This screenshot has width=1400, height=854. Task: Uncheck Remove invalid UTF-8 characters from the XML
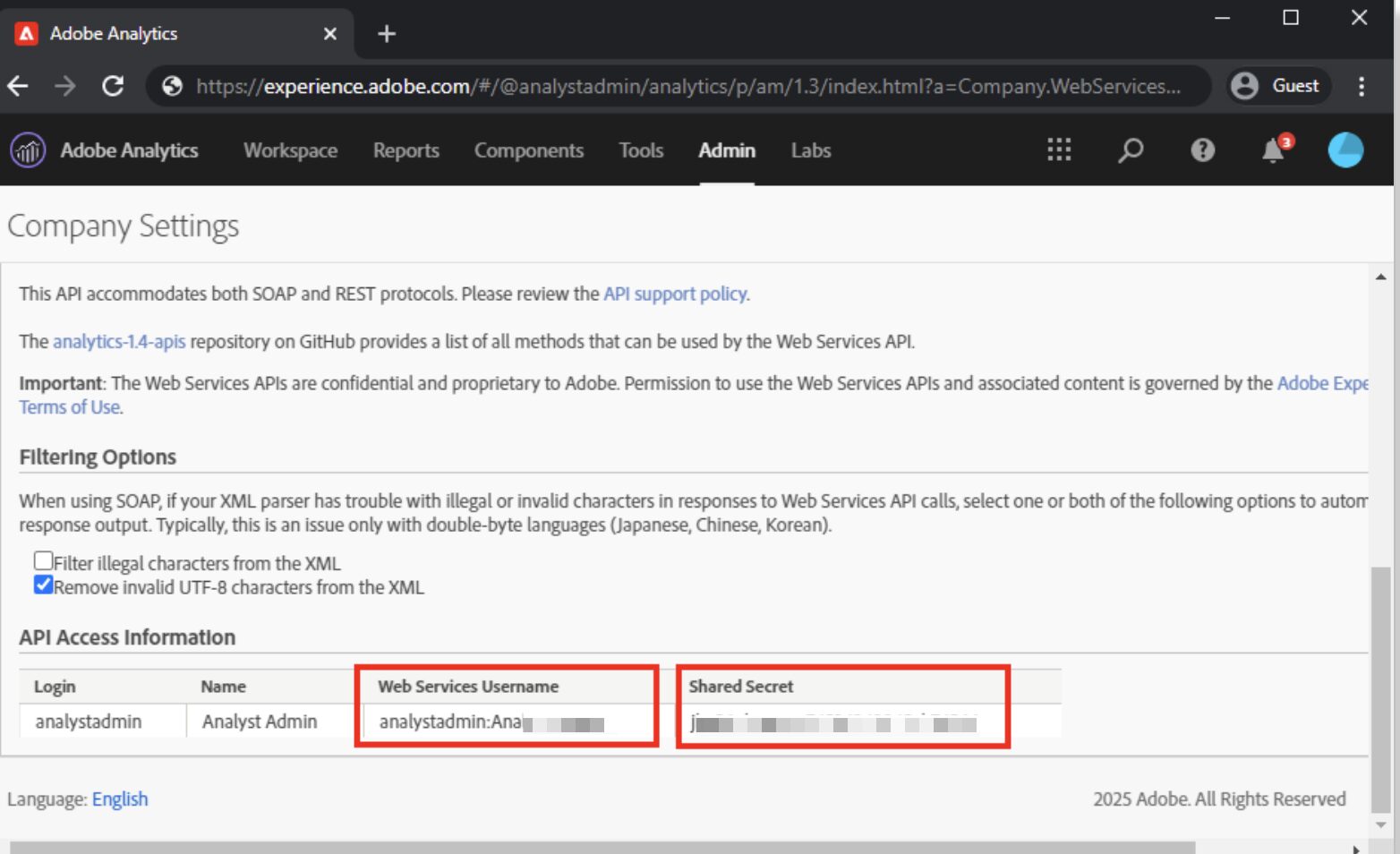pos(43,585)
